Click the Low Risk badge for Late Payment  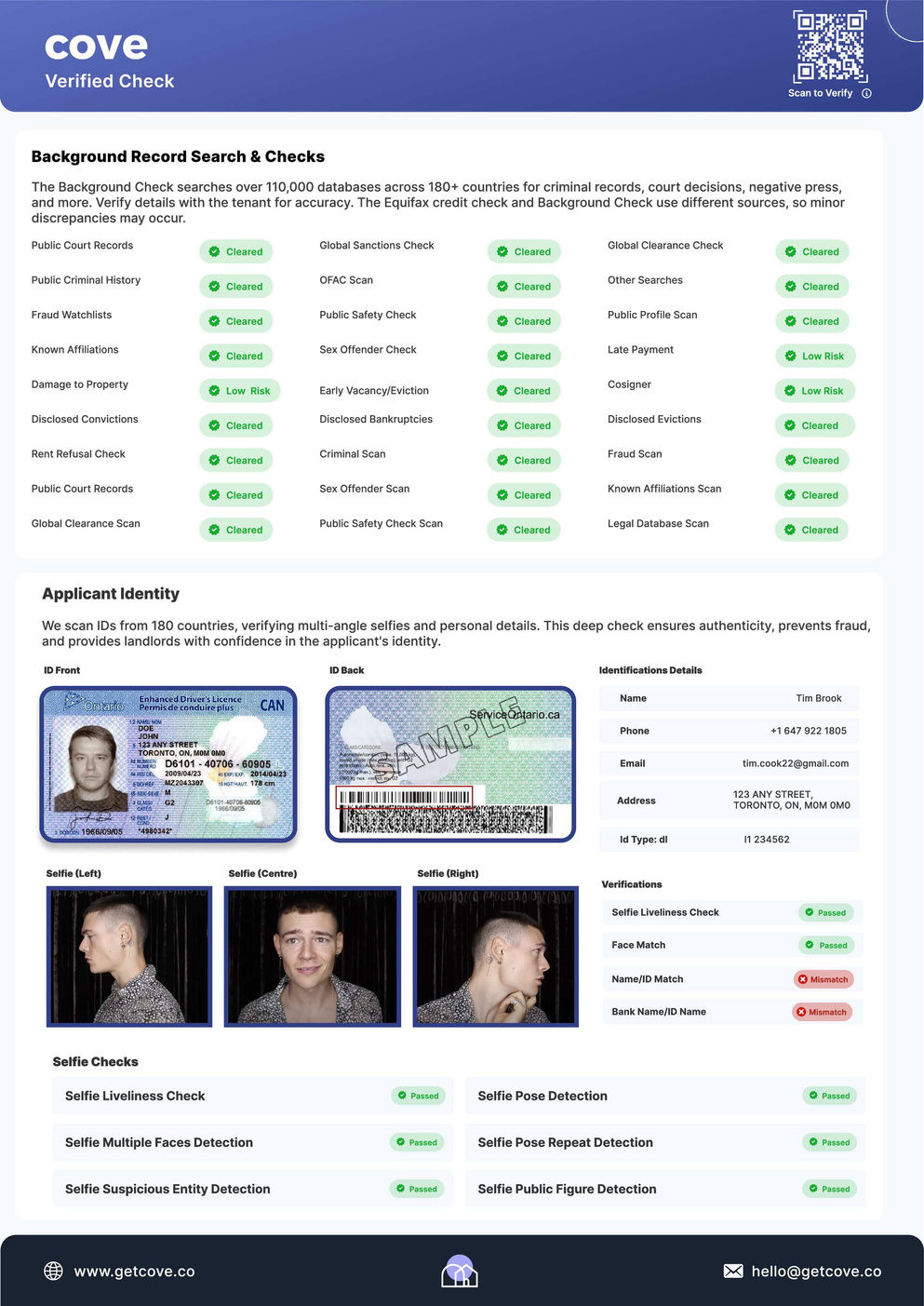pos(814,357)
